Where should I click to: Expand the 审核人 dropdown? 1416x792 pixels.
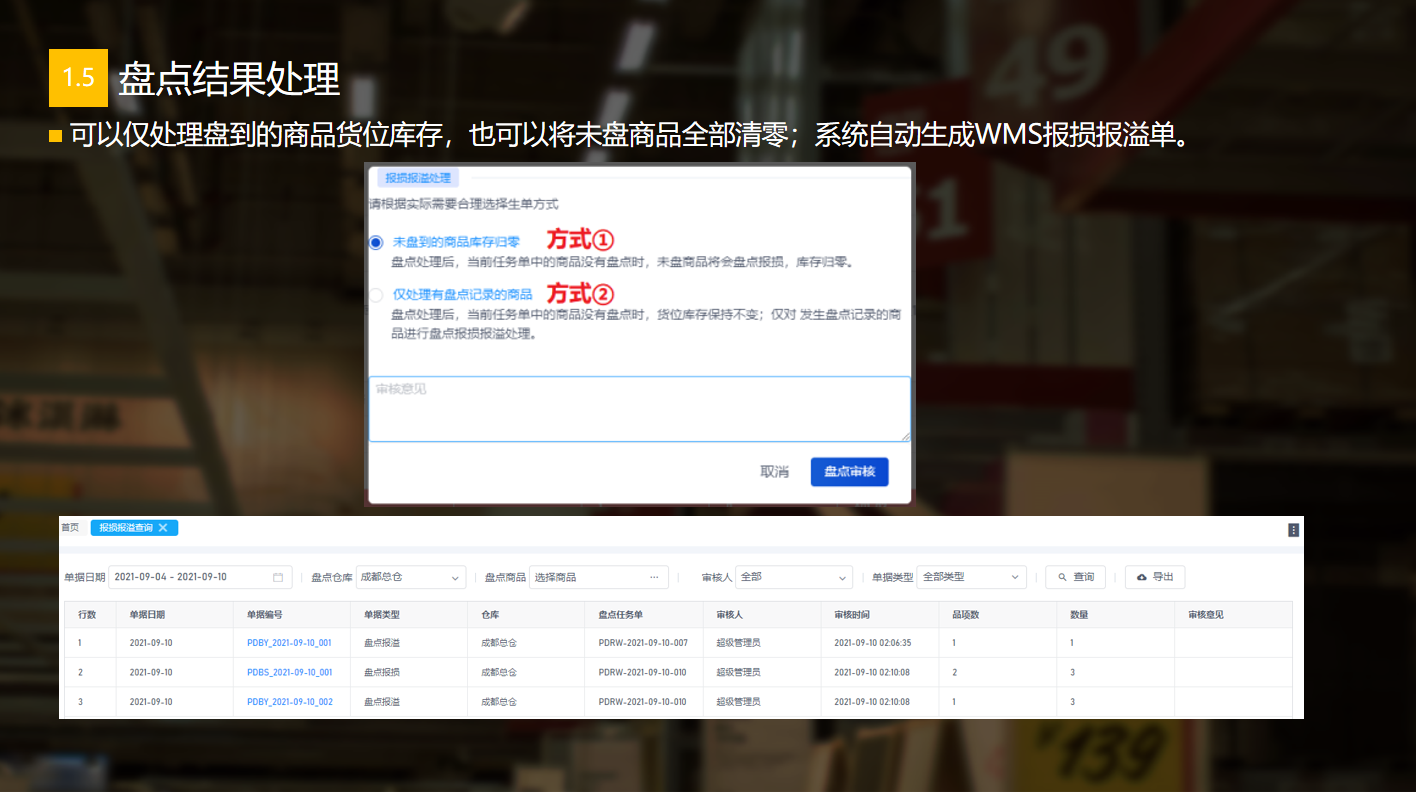coord(794,577)
